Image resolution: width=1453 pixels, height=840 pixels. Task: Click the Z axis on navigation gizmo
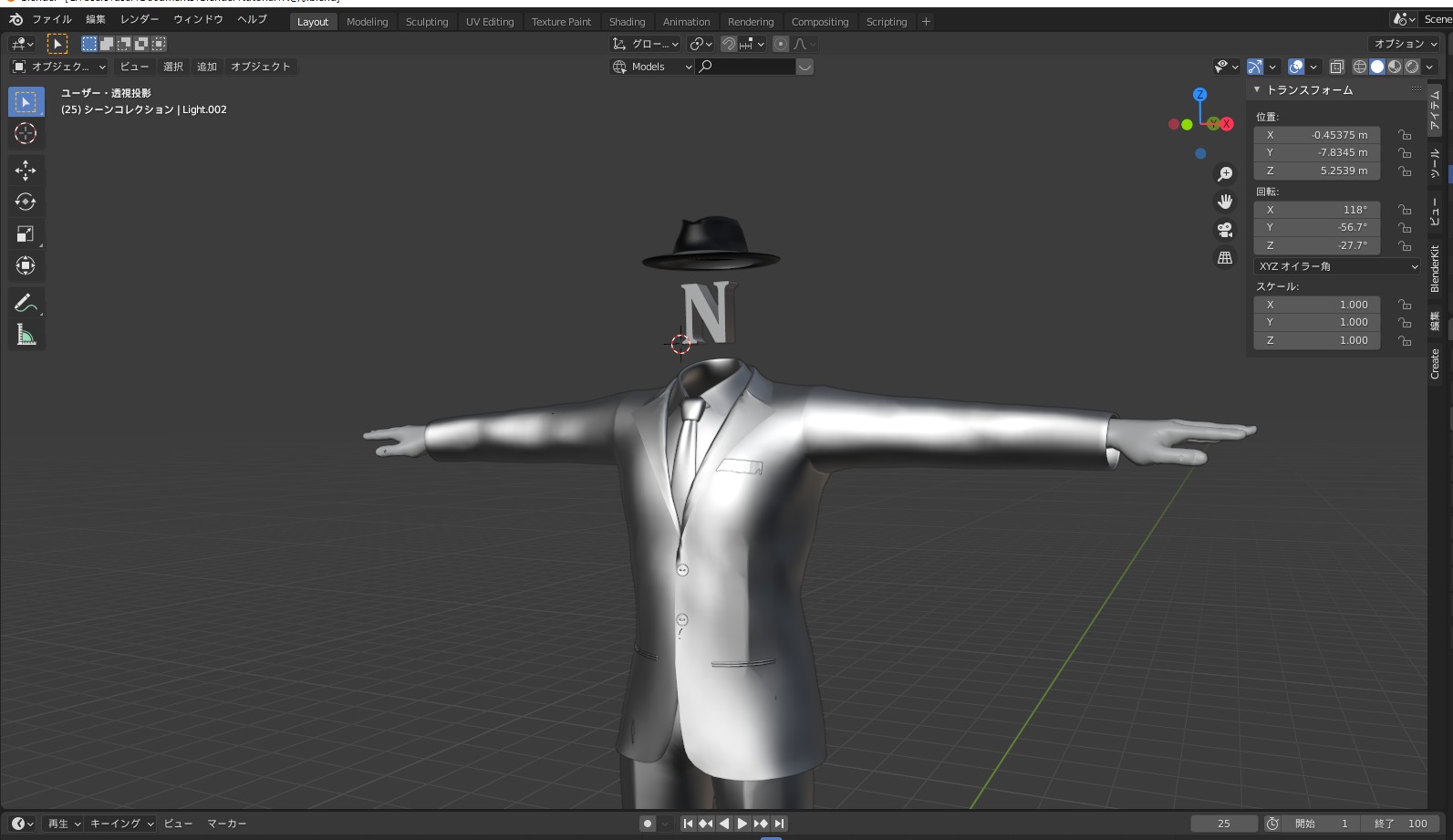coord(1200,94)
